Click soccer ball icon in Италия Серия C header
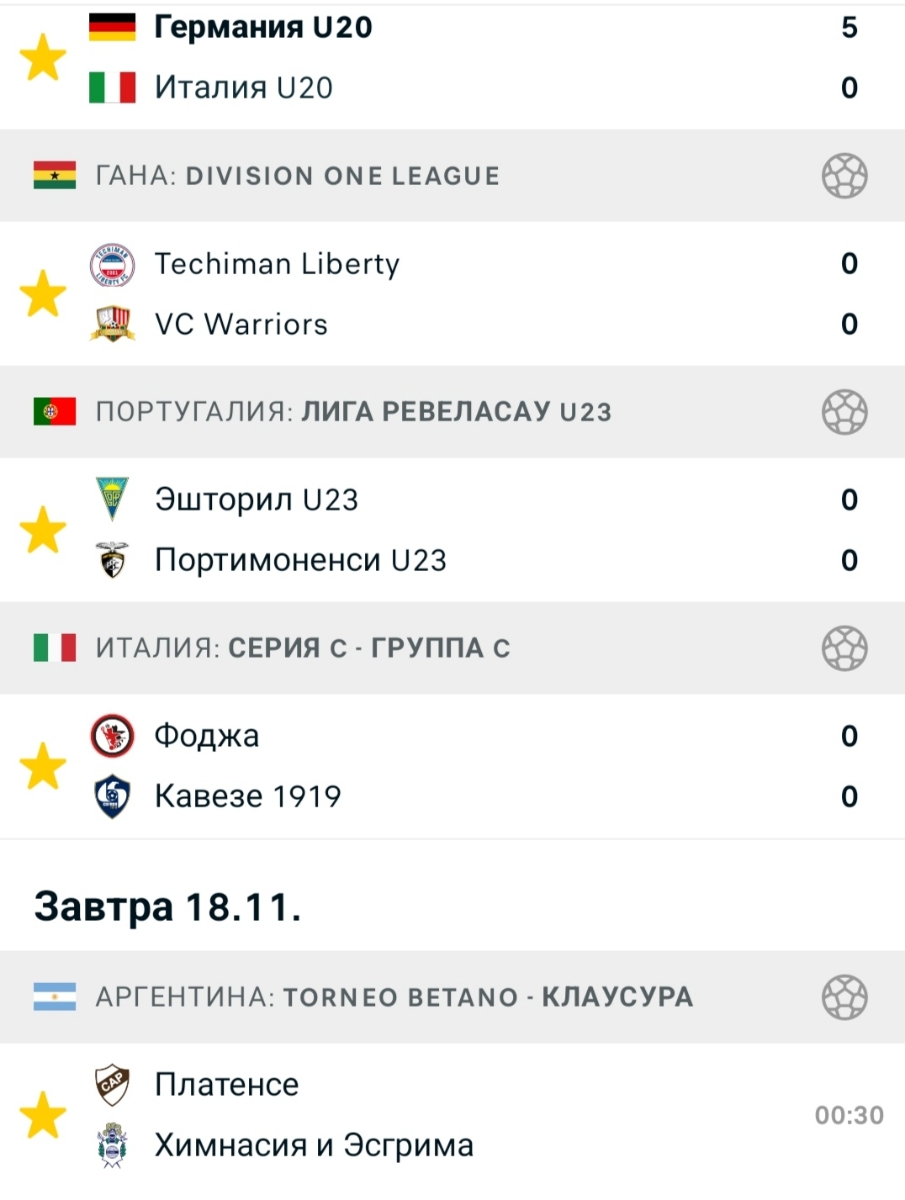Screen dimensions: 905x1200 844,648
